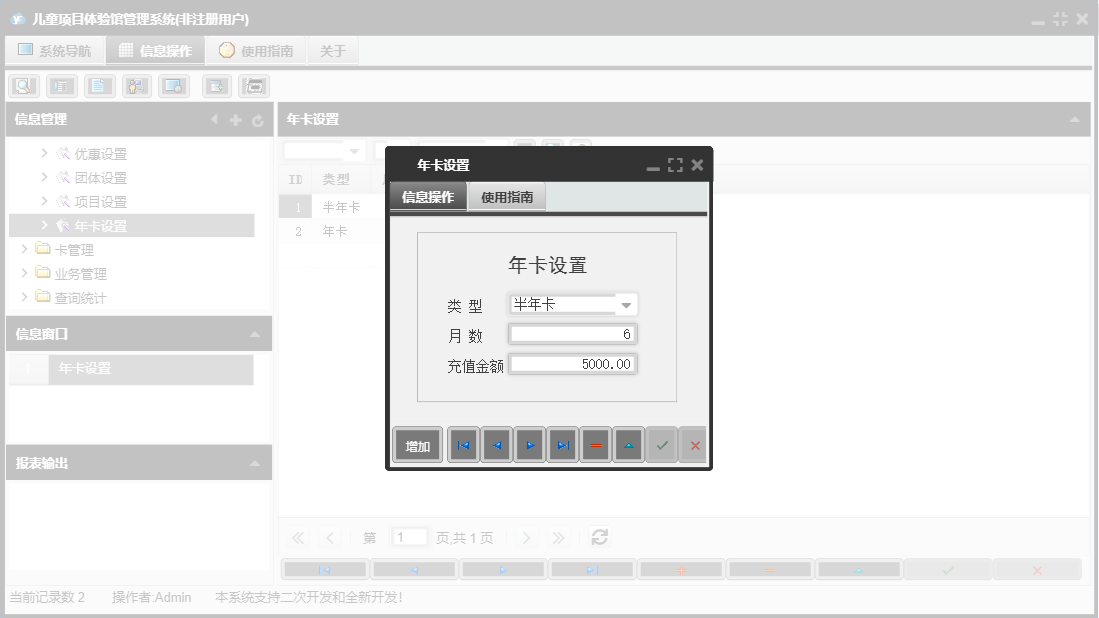Viewport: 1099px width, 618px height.
Task: Click the jump-to-first-record arrow in the dialog
Action: [462, 445]
